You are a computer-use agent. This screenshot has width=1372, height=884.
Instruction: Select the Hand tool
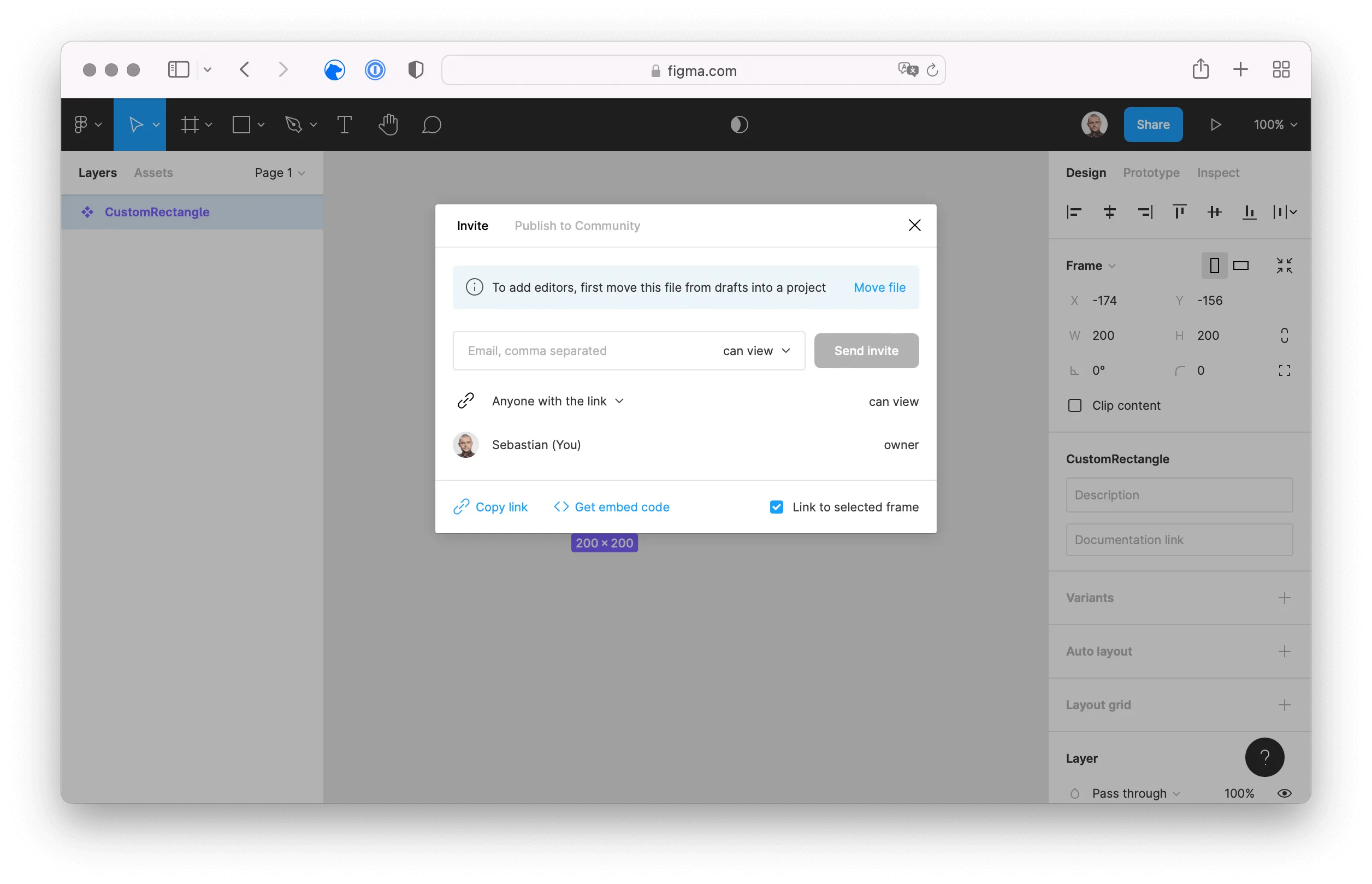[388, 125]
